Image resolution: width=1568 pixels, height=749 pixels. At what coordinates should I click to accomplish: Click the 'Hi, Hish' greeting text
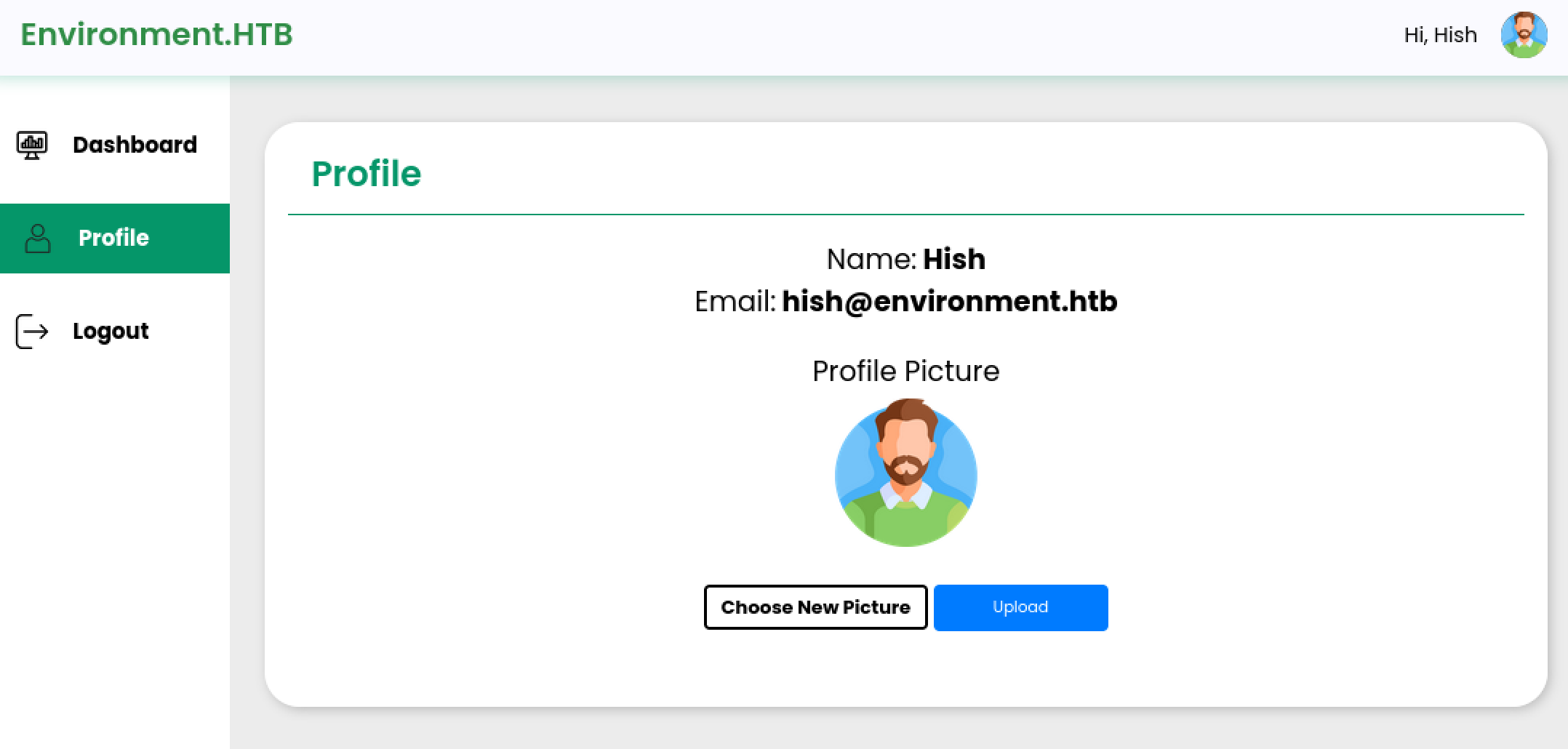1440,35
